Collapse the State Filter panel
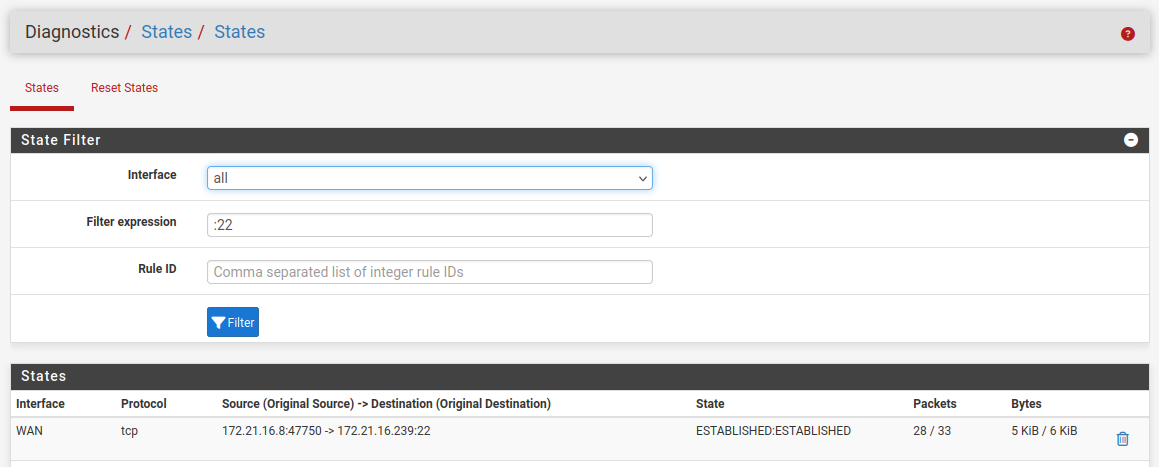Viewport: 1159px width, 467px height. point(1130,140)
